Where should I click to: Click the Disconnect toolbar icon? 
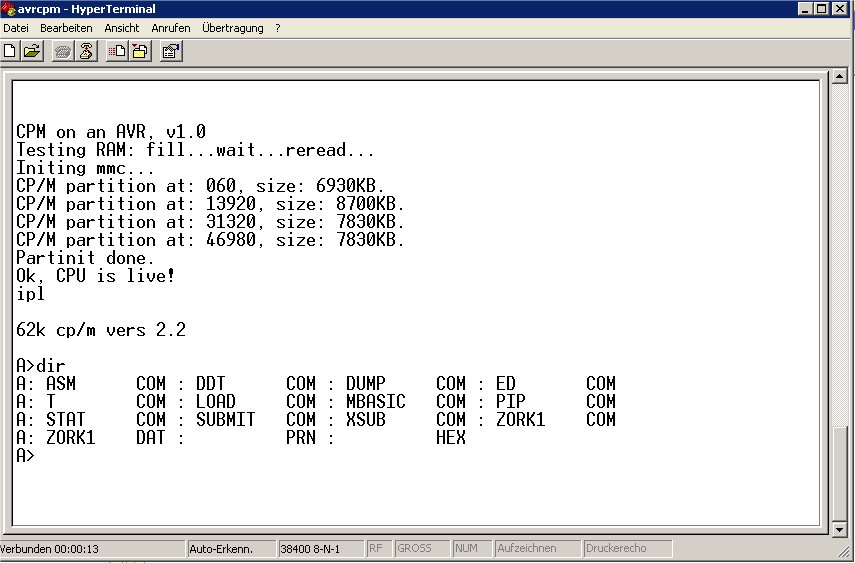86,51
